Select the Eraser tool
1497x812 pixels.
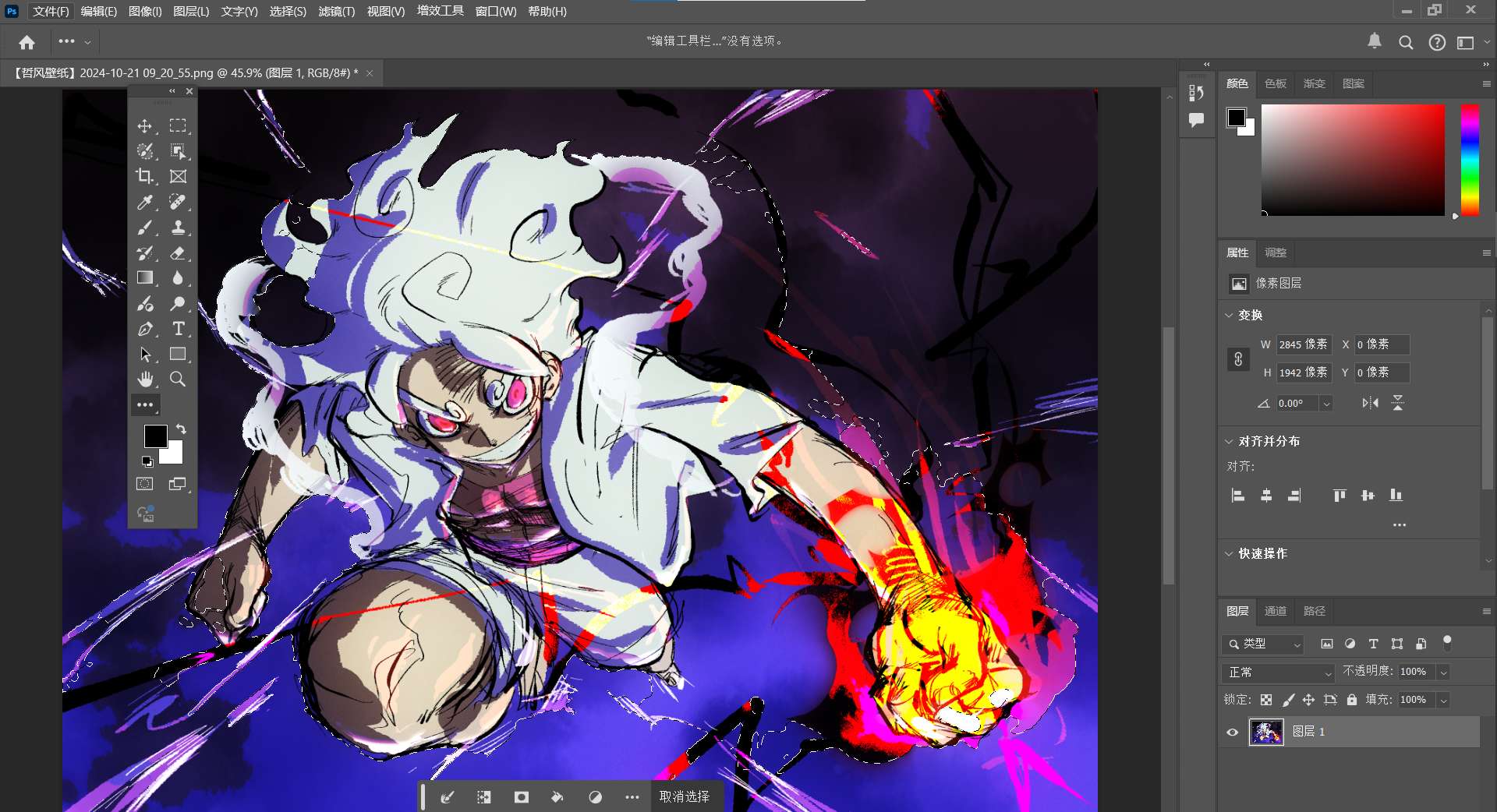tap(178, 253)
